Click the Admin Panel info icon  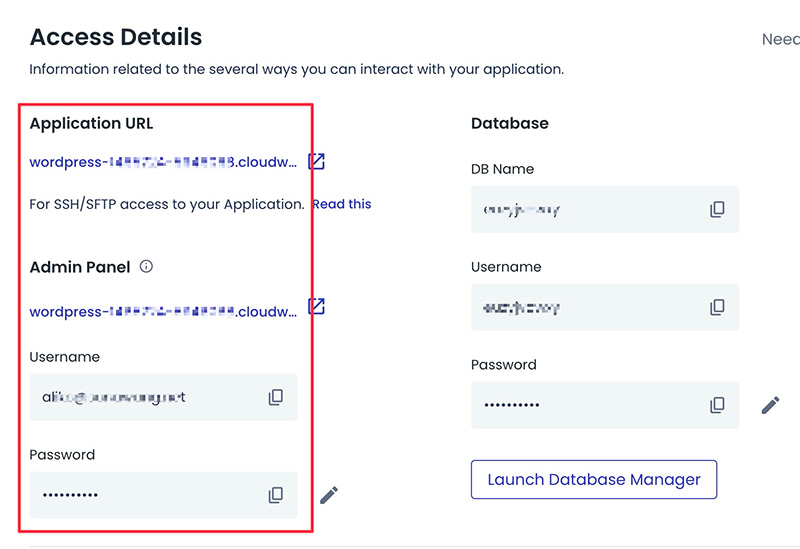pos(146,267)
